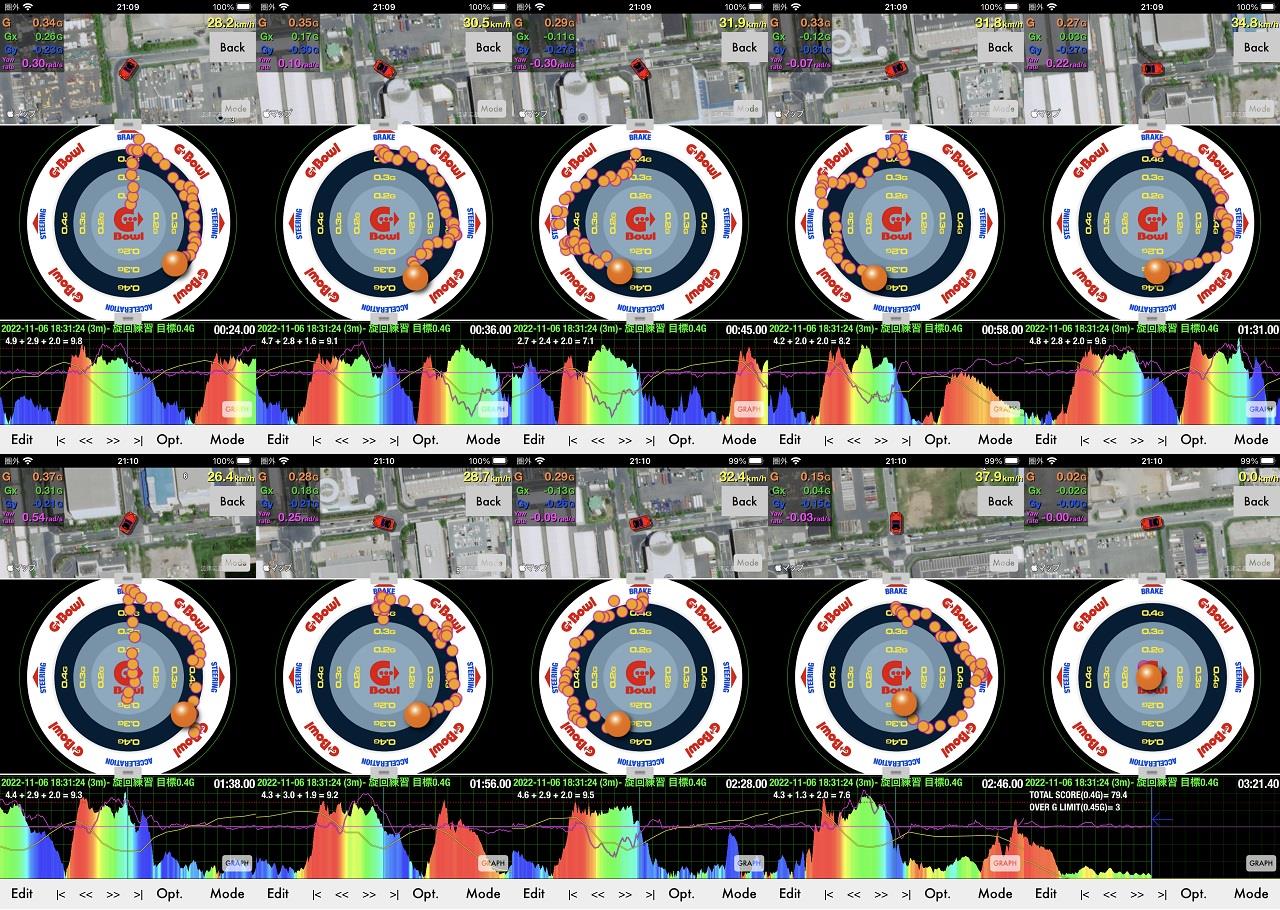Jump to end (>|) in the 00:24.00 panel
This screenshot has height=910, width=1280.
138,440
